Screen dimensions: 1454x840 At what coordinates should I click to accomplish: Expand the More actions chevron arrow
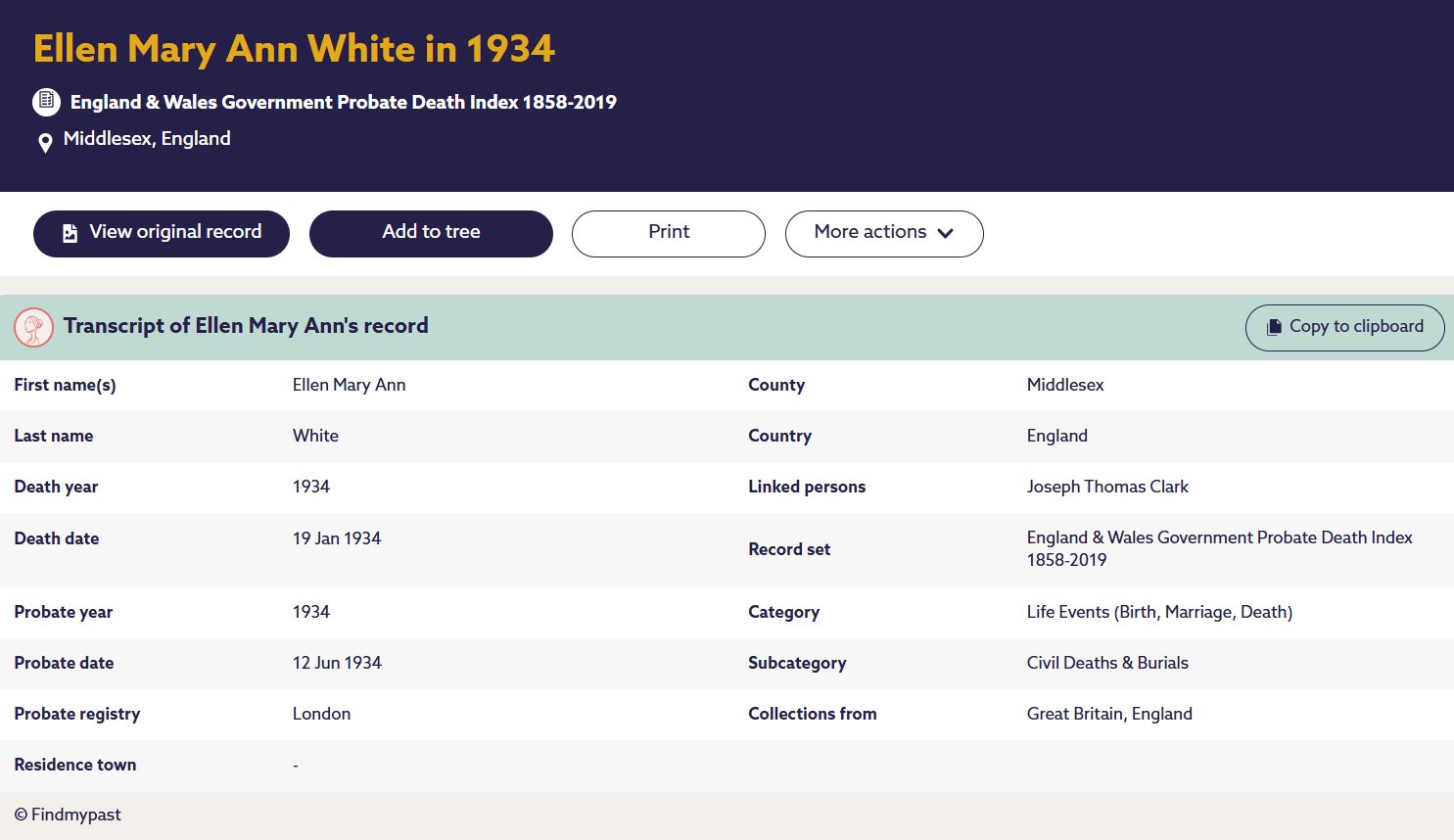pyautogui.click(x=945, y=233)
